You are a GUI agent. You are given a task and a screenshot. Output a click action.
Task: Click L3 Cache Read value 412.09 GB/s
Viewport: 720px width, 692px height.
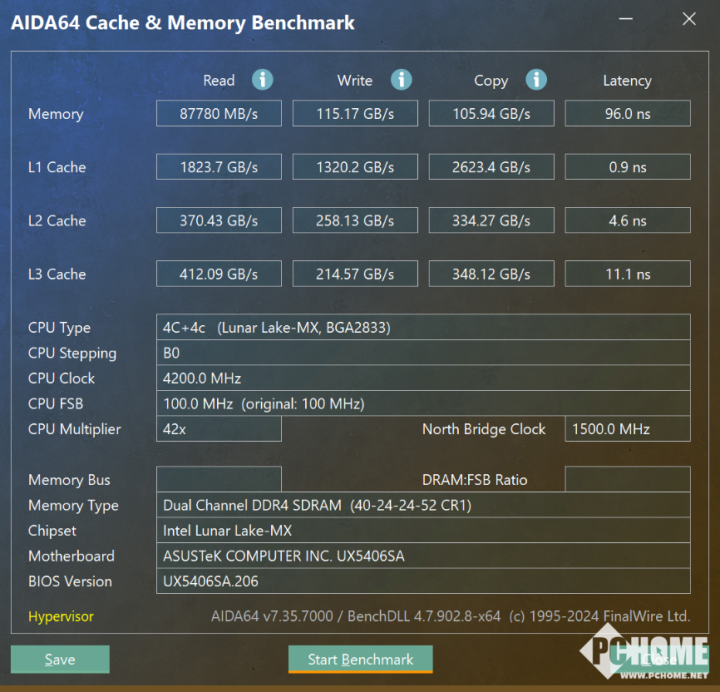tap(219, 274)
